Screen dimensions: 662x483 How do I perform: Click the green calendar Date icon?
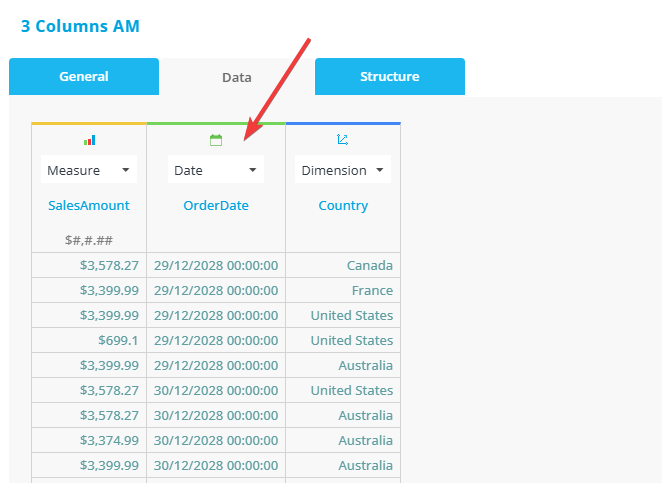(x=215, y=141)
